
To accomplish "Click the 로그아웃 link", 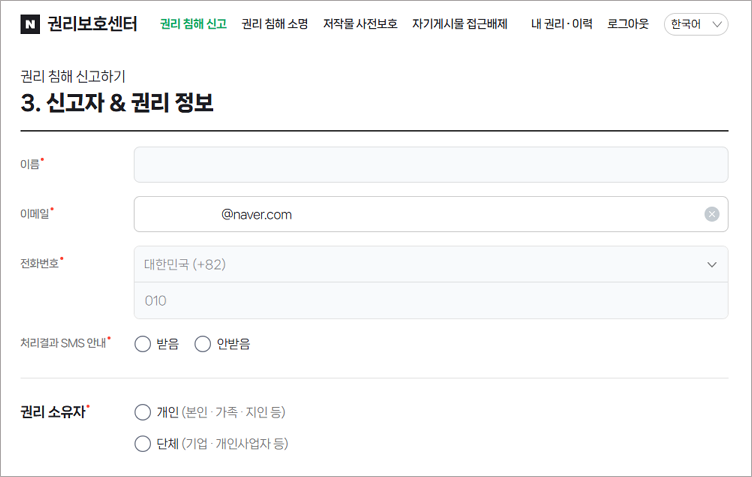I will [627, 24].
